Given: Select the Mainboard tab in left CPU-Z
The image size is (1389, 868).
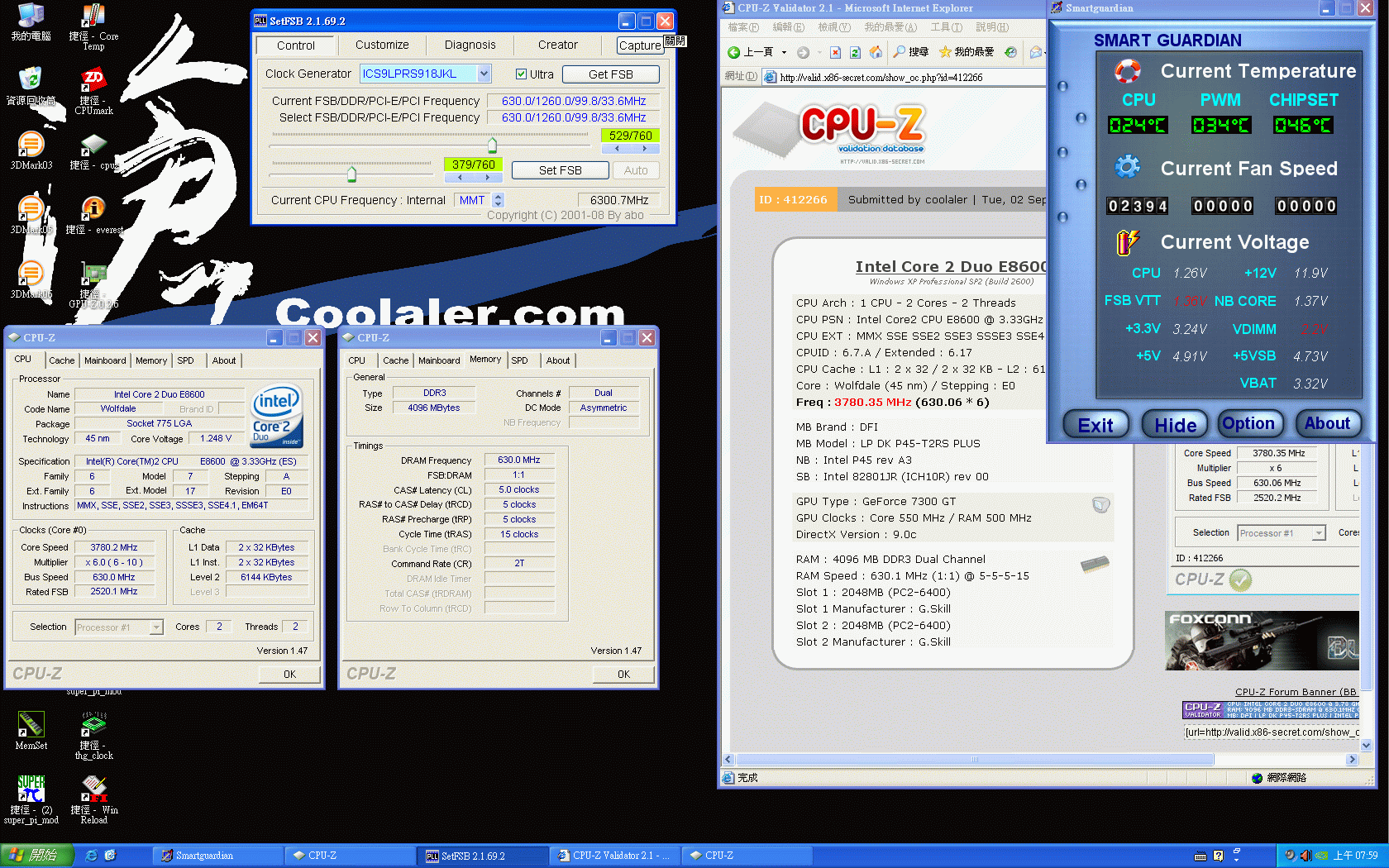Looking at the screenshot, I should click(x=105, y=360).
